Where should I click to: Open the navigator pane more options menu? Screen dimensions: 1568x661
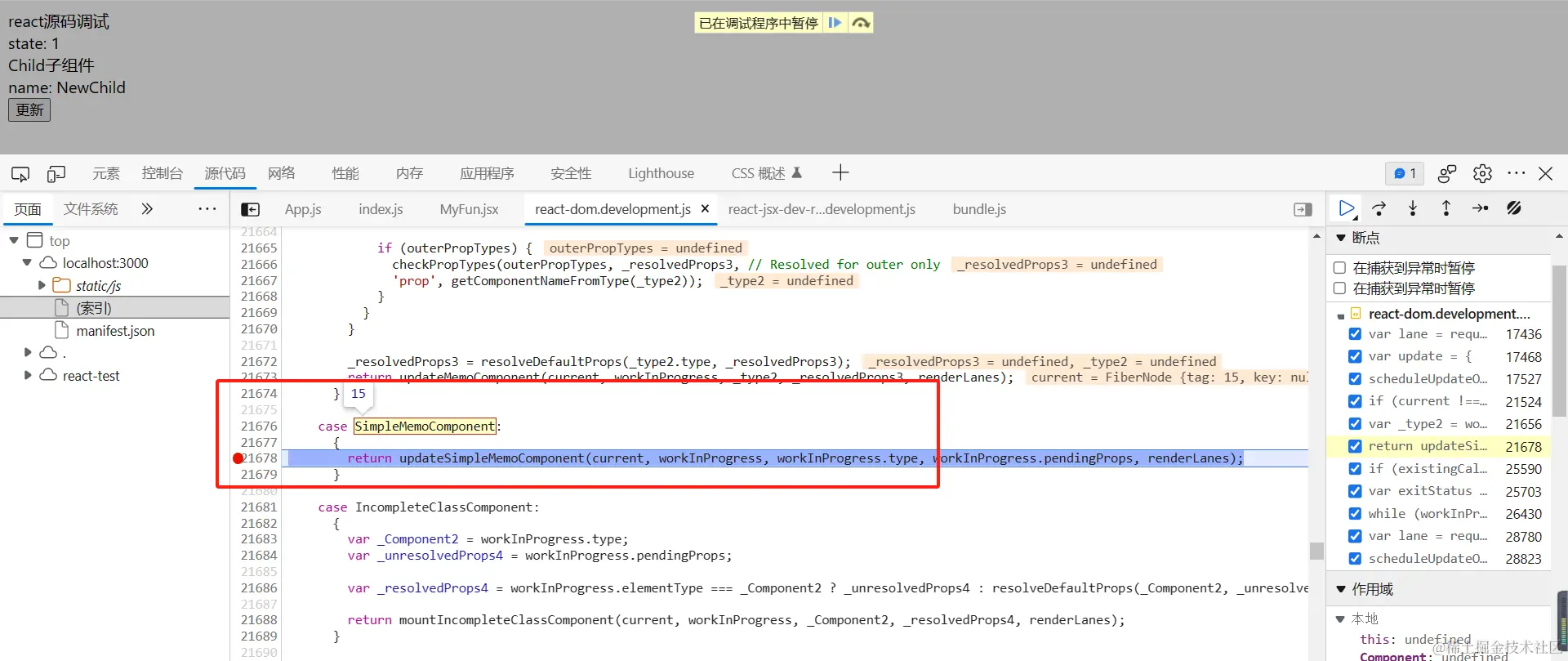pos(207,209)
